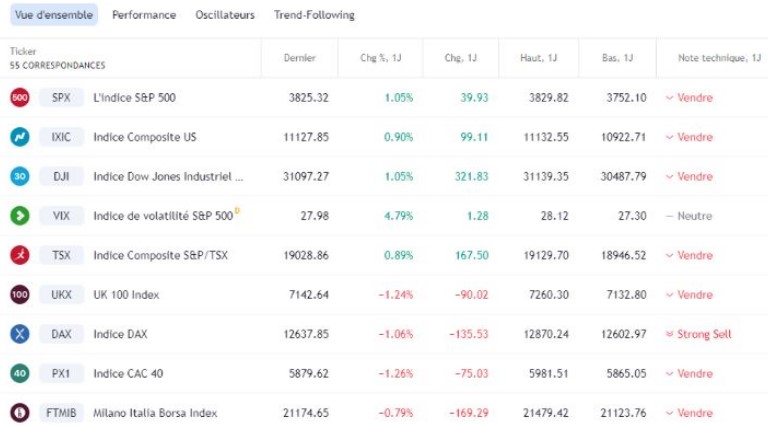Click the SPX ticker symbol badge

tap(61, 98)
